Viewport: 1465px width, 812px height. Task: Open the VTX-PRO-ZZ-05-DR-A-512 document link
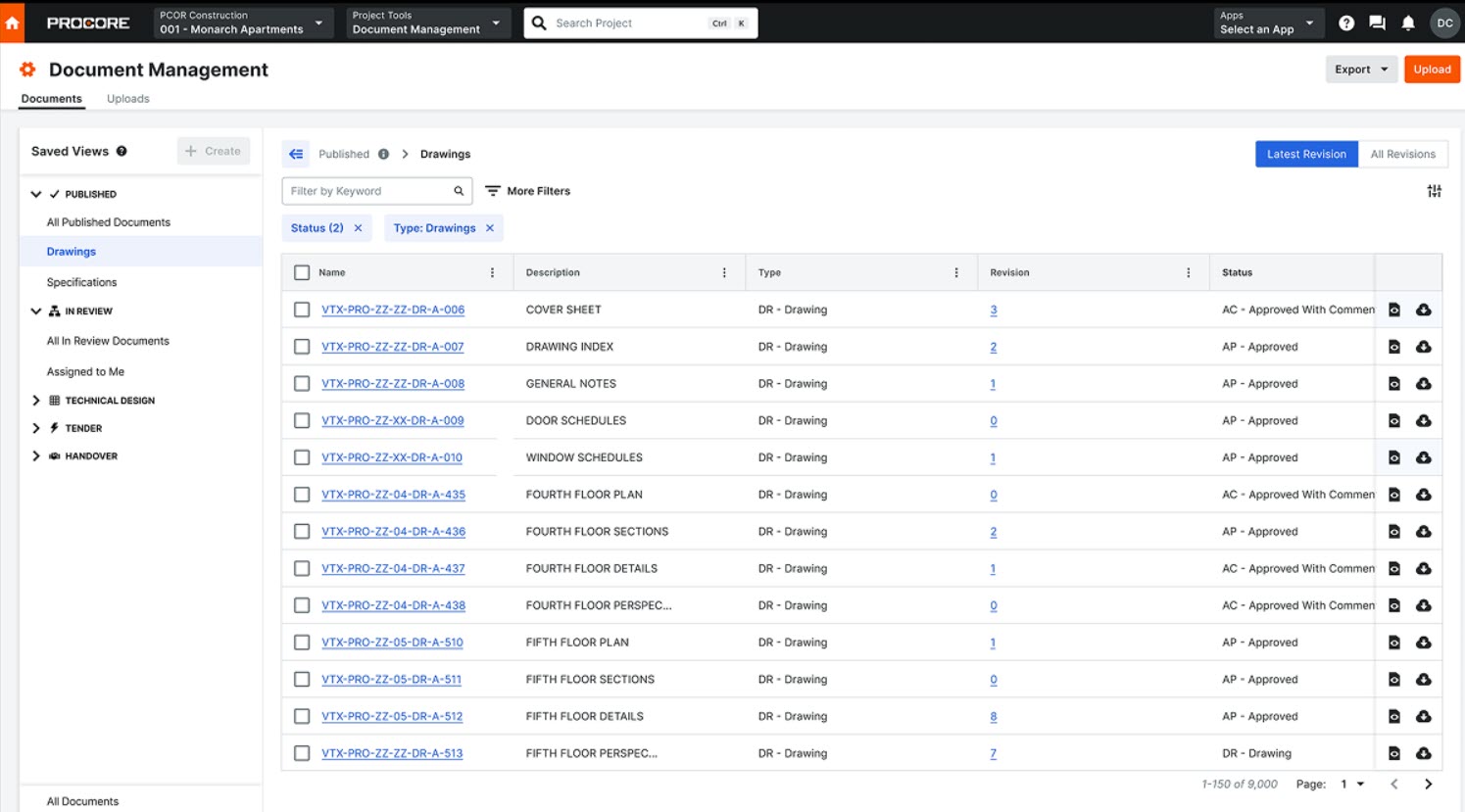tap(392, 716)
